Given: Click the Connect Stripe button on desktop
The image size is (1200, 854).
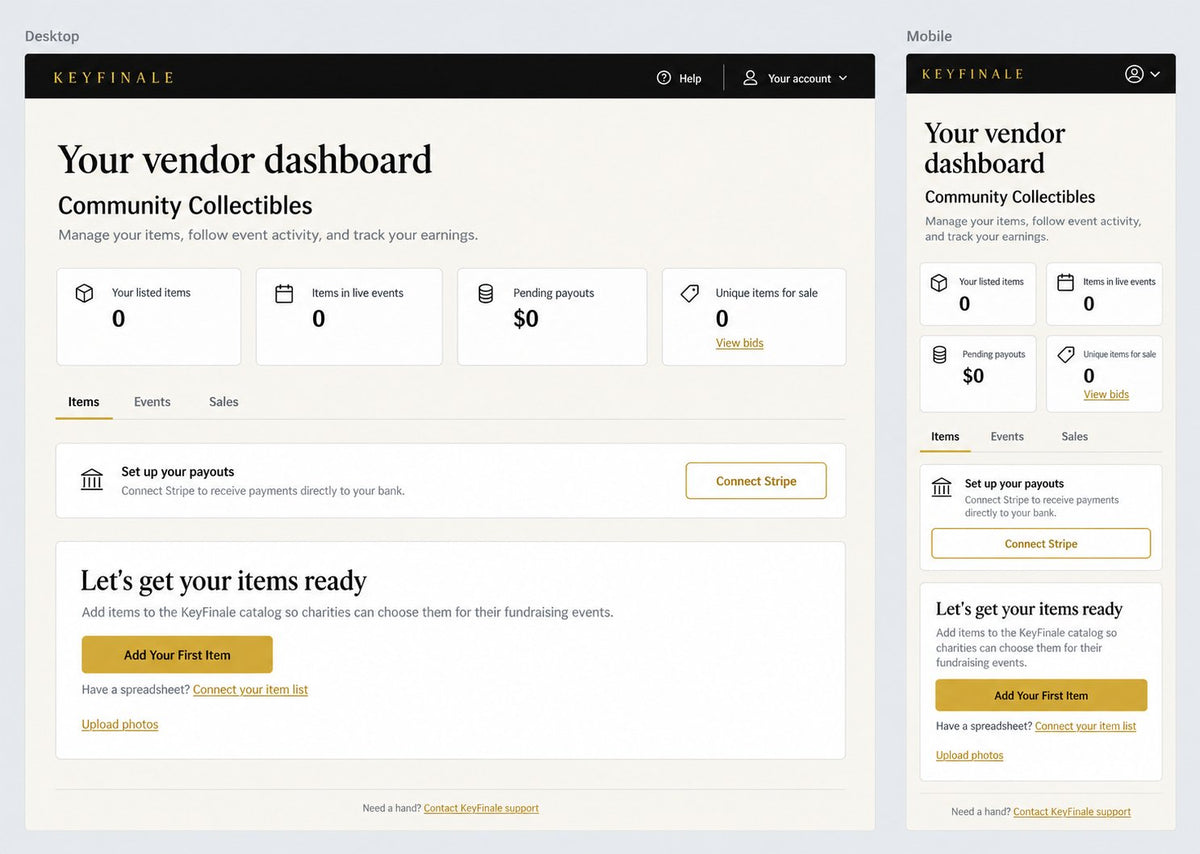Looking at the screenshot, I should (756, 481).
